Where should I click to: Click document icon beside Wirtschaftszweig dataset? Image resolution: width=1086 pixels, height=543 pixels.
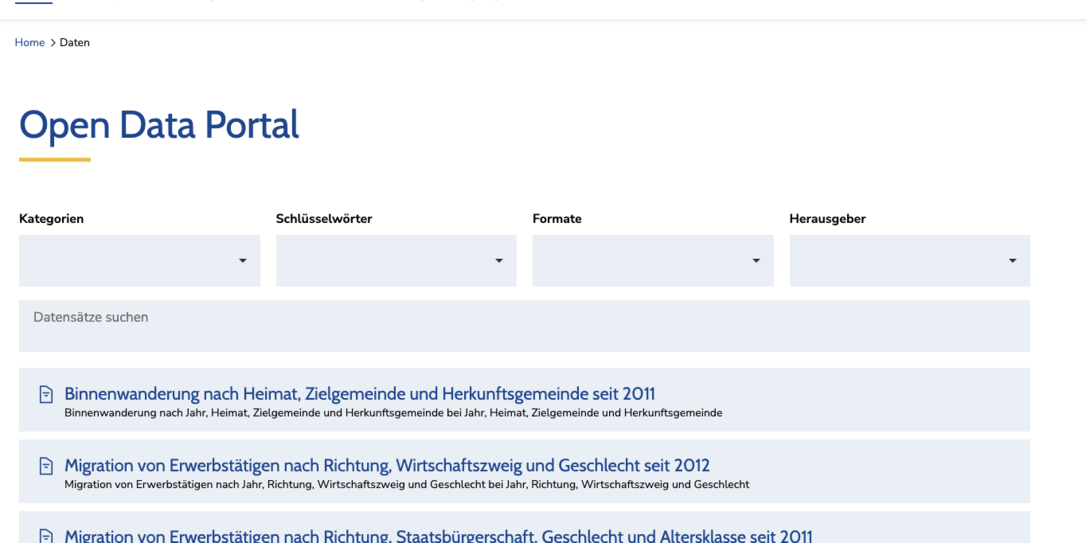(46, 466)
